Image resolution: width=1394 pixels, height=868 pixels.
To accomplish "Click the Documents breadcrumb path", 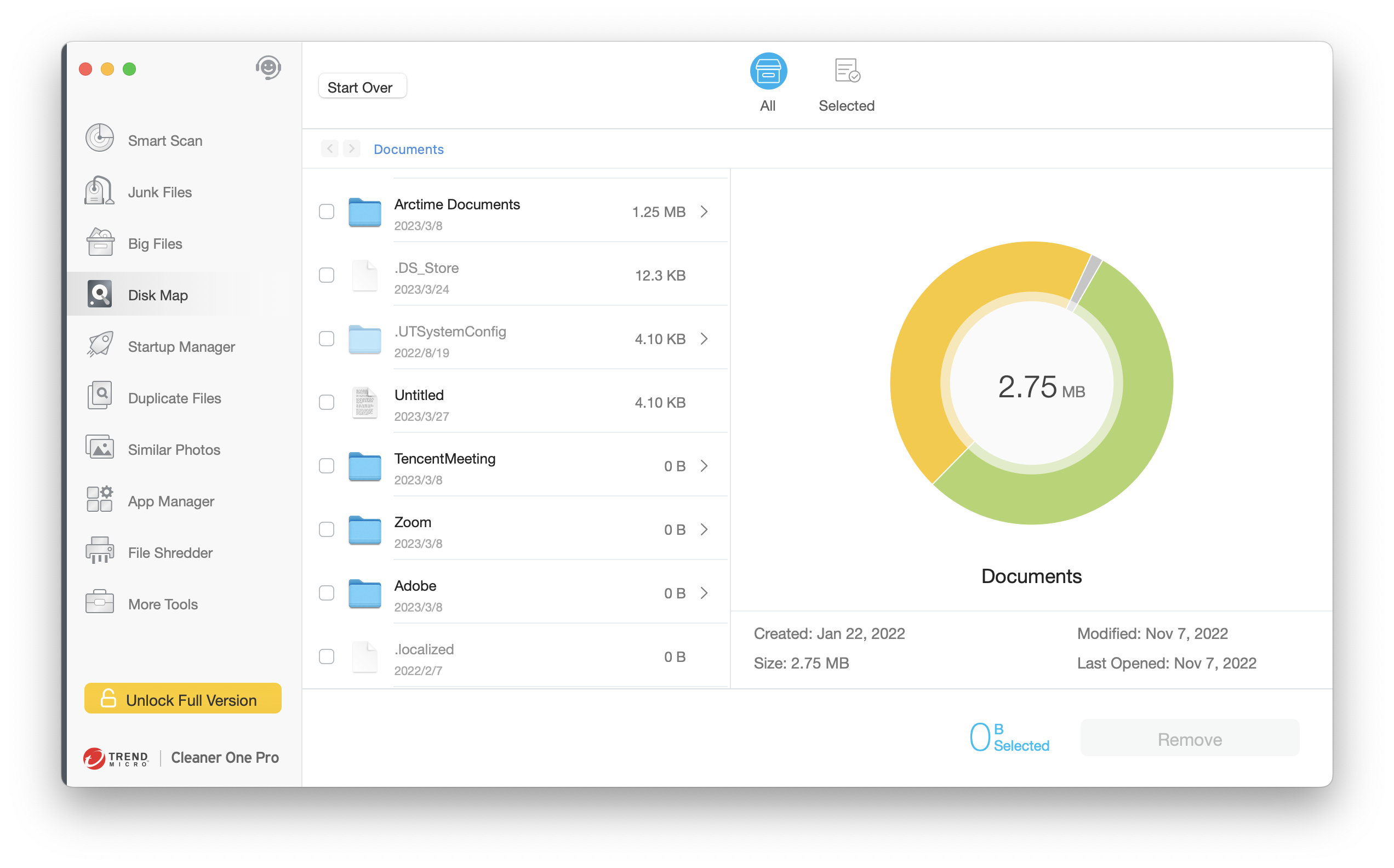I will coord(408,149).
